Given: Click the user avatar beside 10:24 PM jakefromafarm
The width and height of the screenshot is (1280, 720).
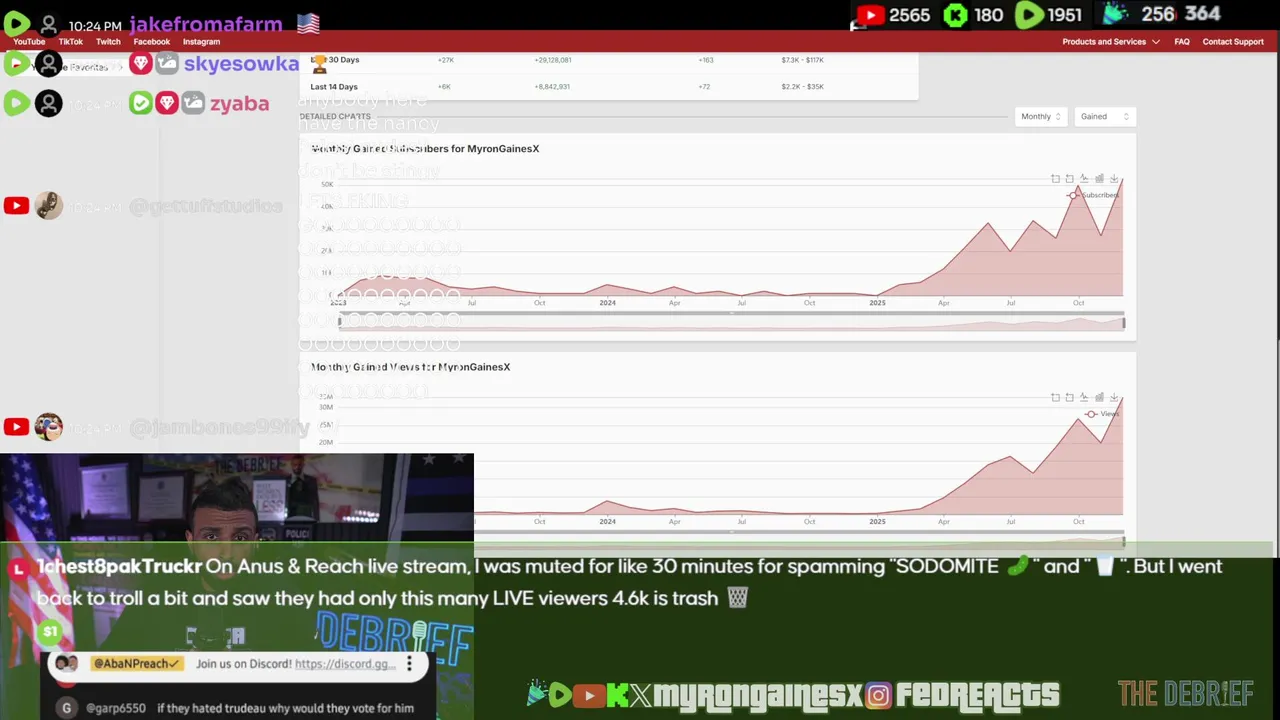Looking at the screenshot, I should [47, 25].
